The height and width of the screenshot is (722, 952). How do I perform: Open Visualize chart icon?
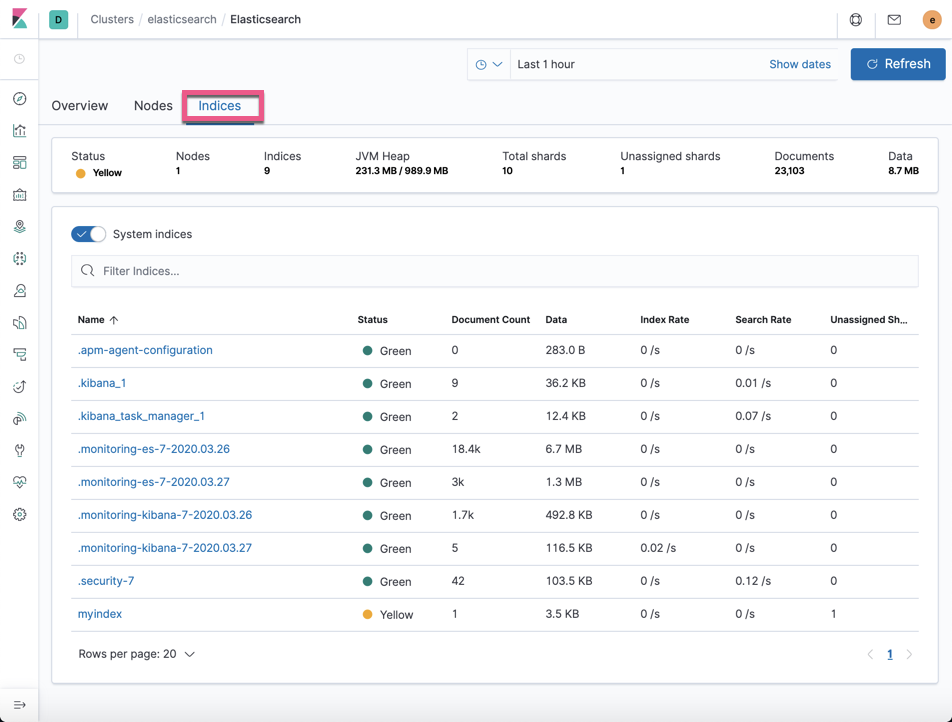(x=19, y=131)
